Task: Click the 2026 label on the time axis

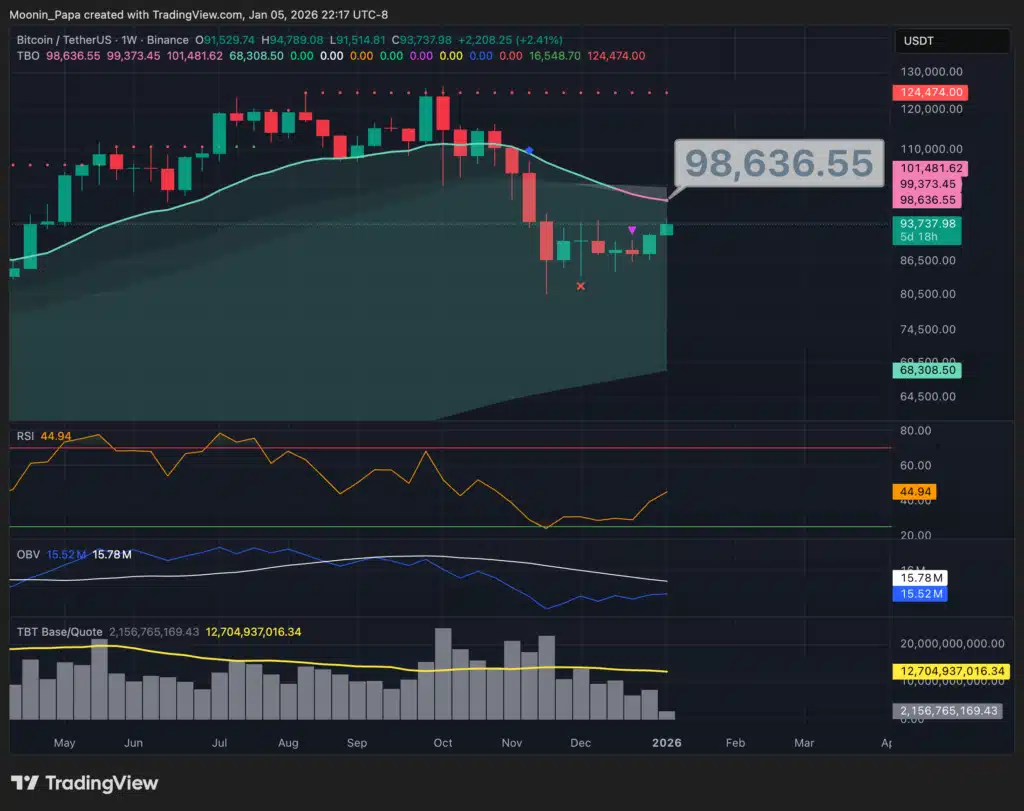Action: [667, 743]
